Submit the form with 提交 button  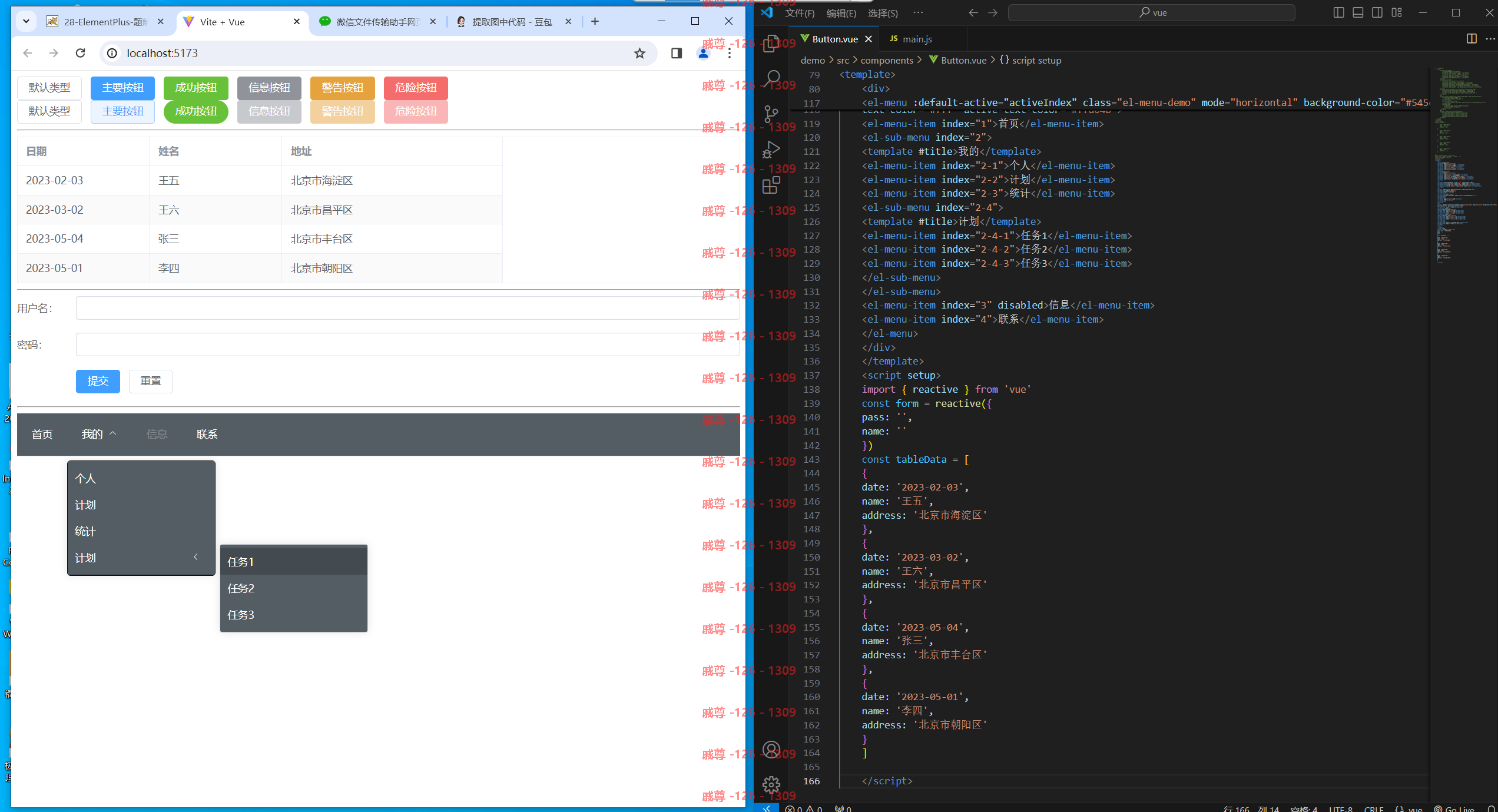coord(98,381)
